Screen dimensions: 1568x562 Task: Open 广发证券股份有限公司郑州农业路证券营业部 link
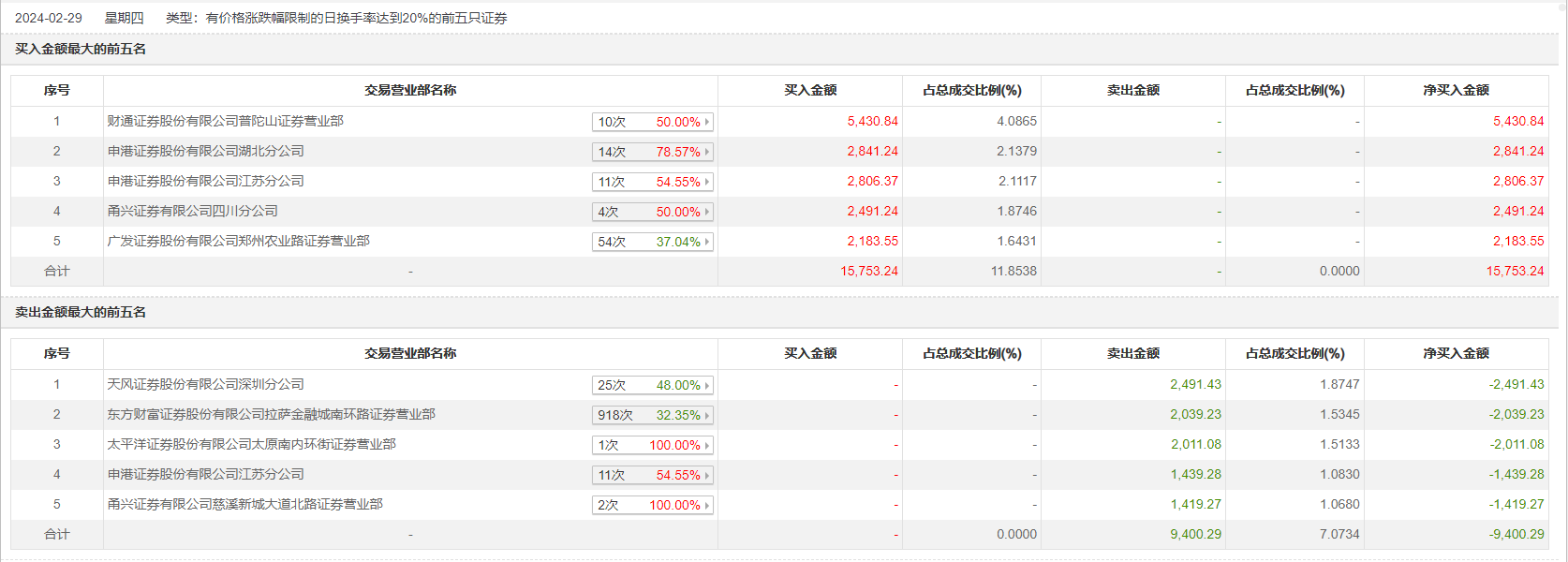(x=238, y=241)
